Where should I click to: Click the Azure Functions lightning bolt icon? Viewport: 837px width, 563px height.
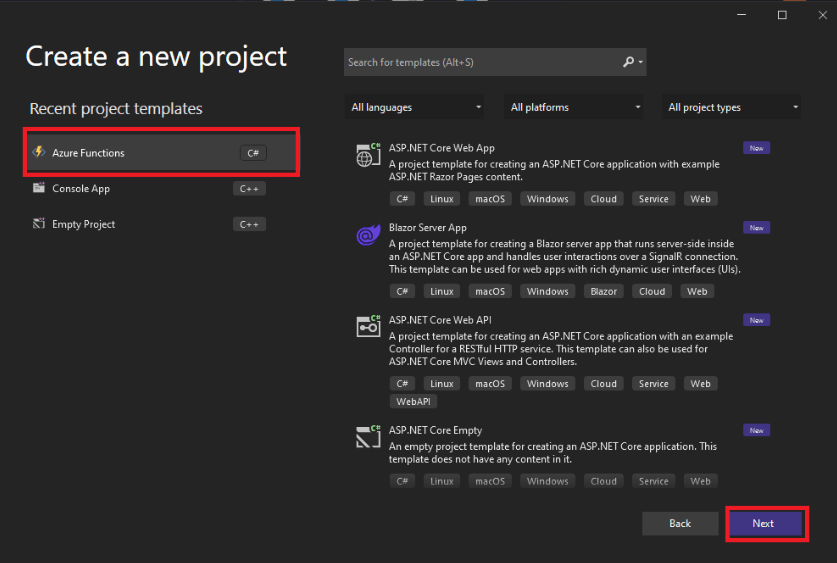tap(39, 153)
